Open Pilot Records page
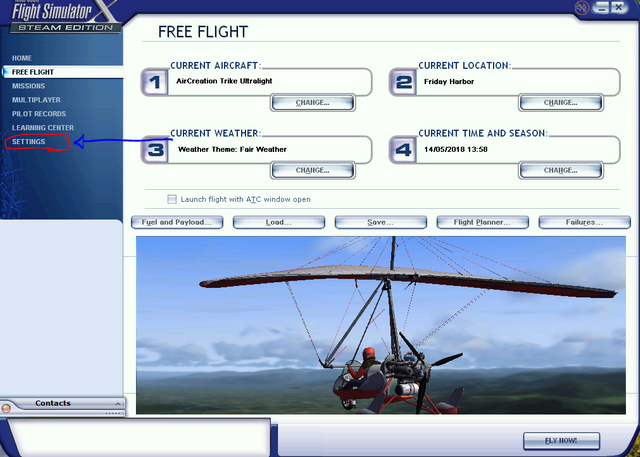Screen dimensions: 640x457 39,114
